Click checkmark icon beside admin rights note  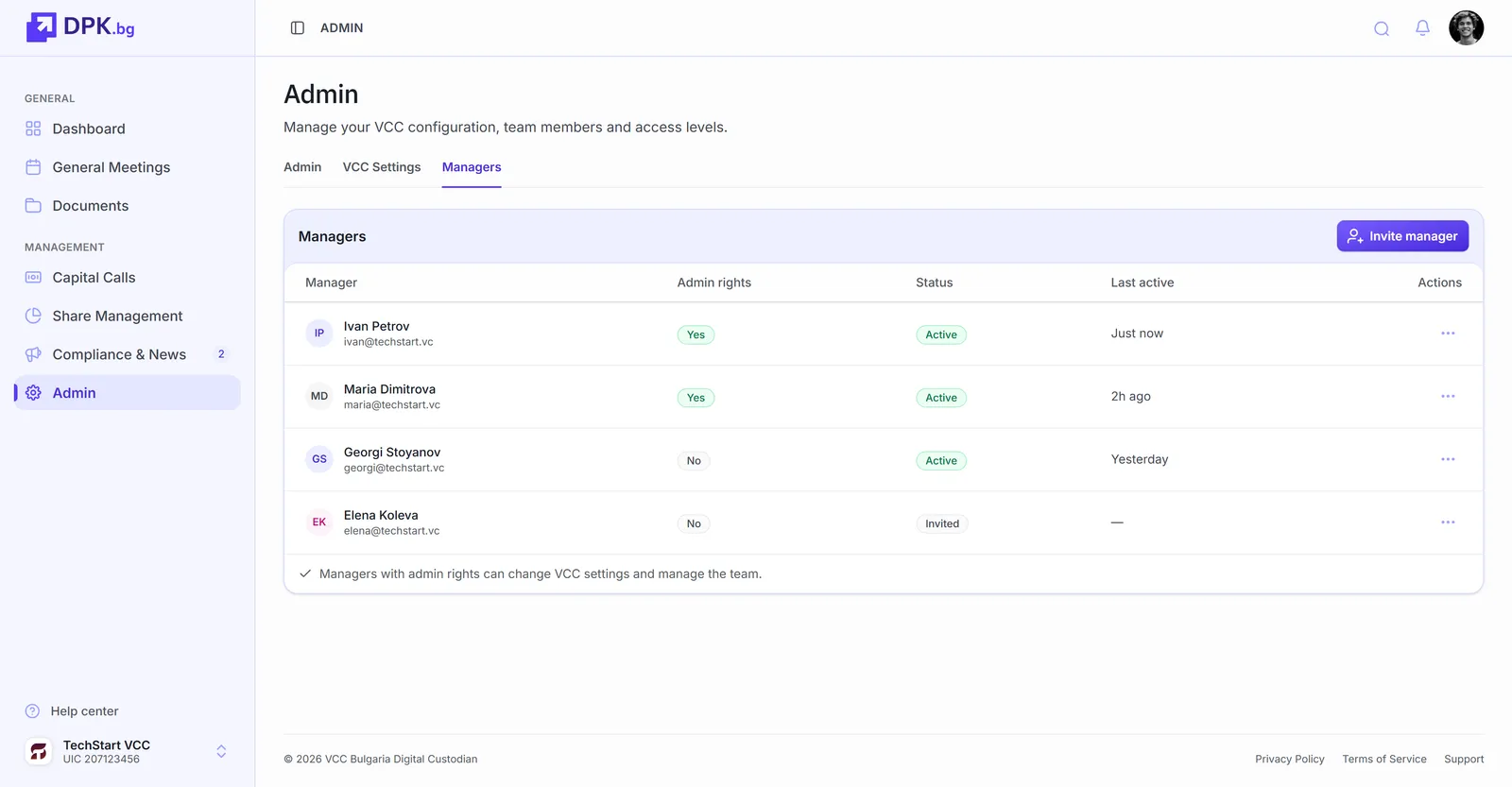point(305,573)
